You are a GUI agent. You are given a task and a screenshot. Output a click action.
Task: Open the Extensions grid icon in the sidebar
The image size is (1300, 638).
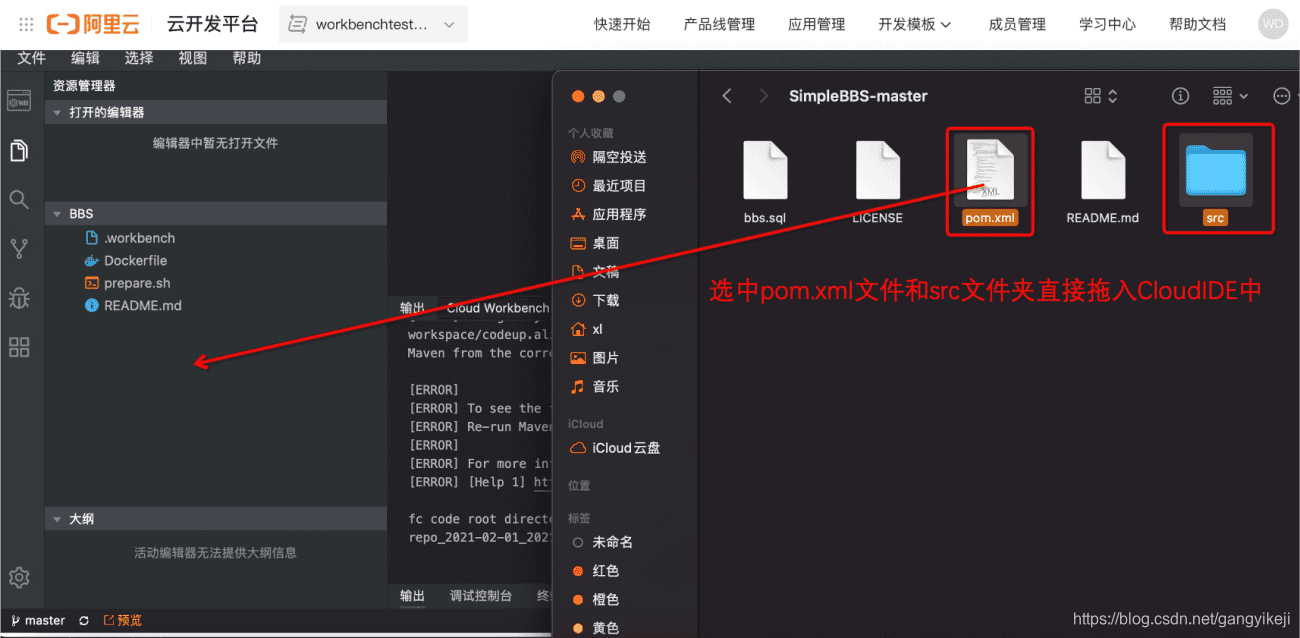(19, 347)
